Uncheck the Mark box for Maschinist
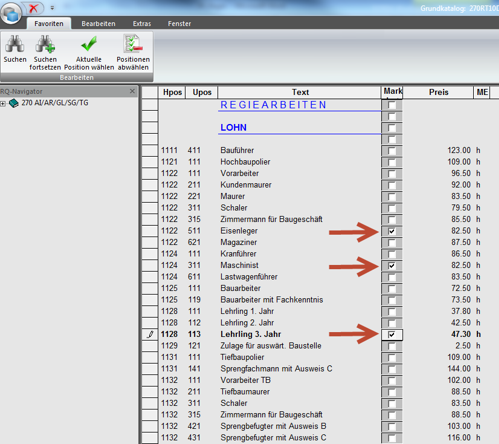 click(x=392, y=266)
